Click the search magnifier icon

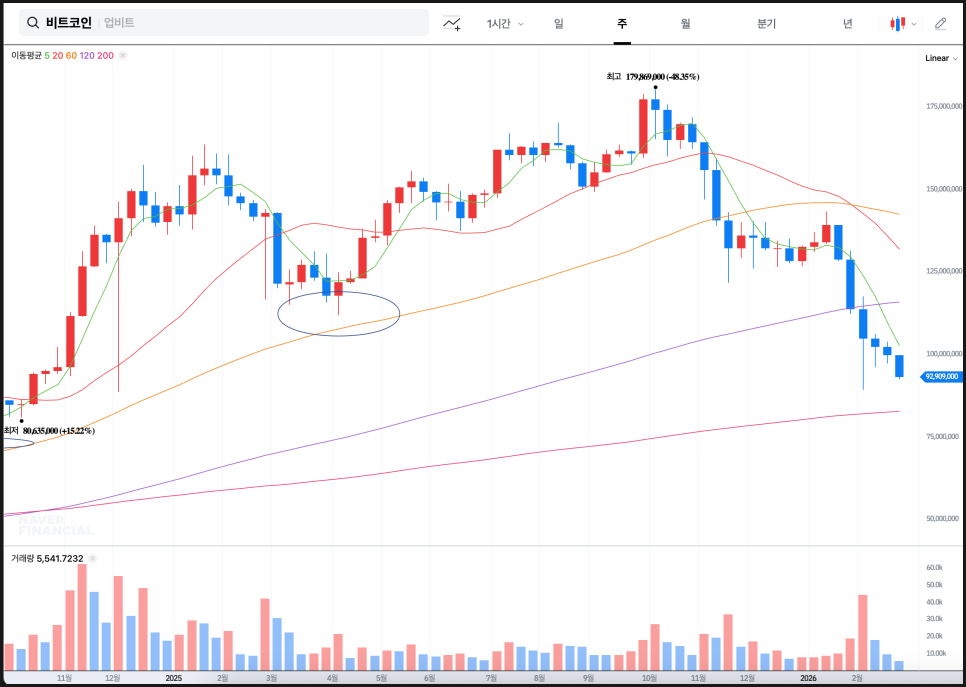point(33,23)
